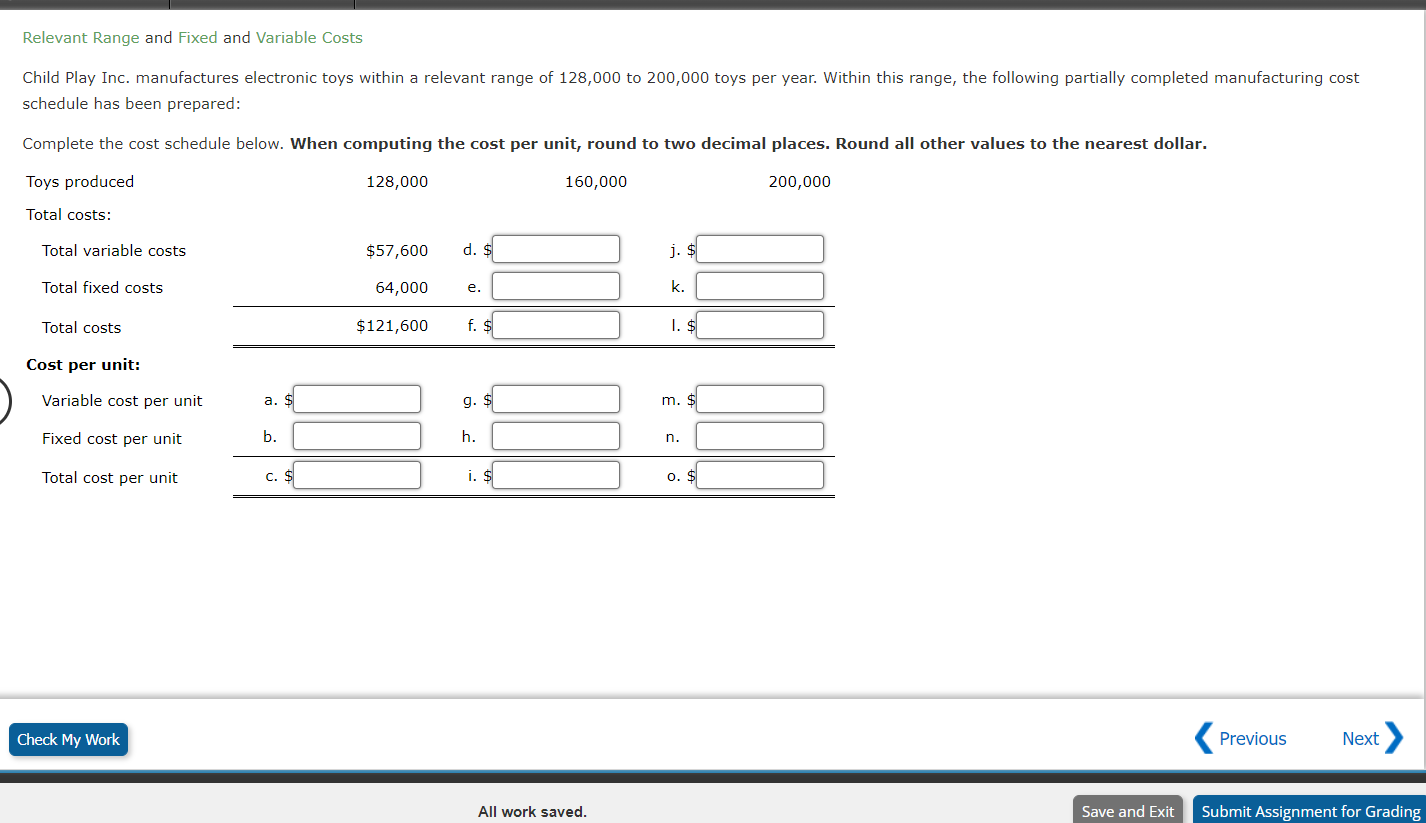Click Submit Assignment for Grading
Screen dimensions: 1426x823
point(1308,811)
